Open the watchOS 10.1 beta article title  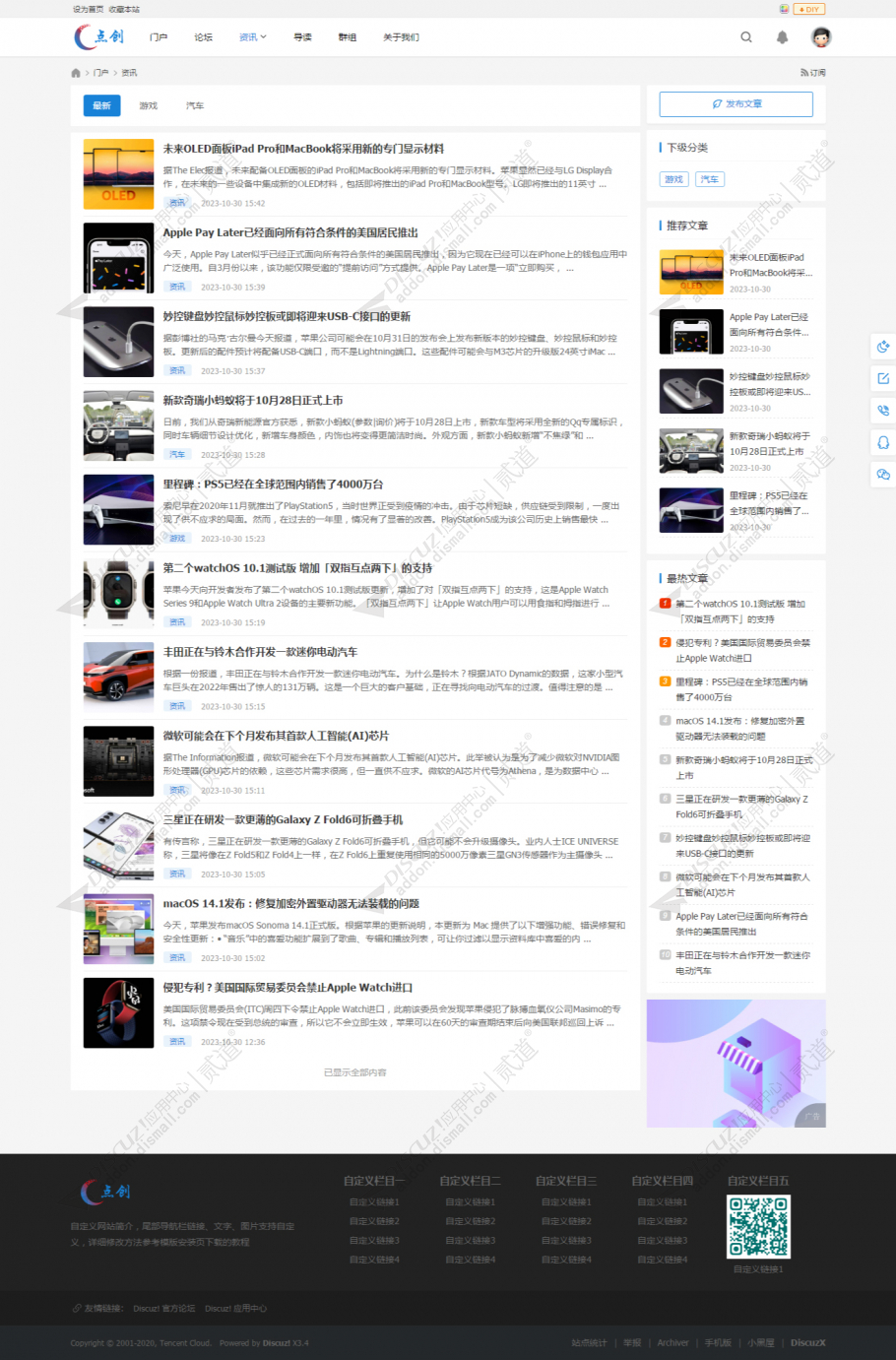pos(296,568)
